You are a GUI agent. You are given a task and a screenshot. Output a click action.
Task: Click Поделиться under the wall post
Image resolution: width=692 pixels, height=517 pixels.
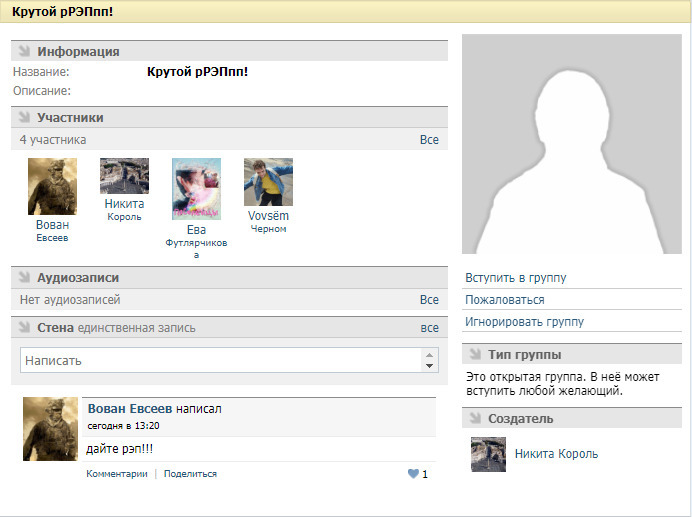190,474
